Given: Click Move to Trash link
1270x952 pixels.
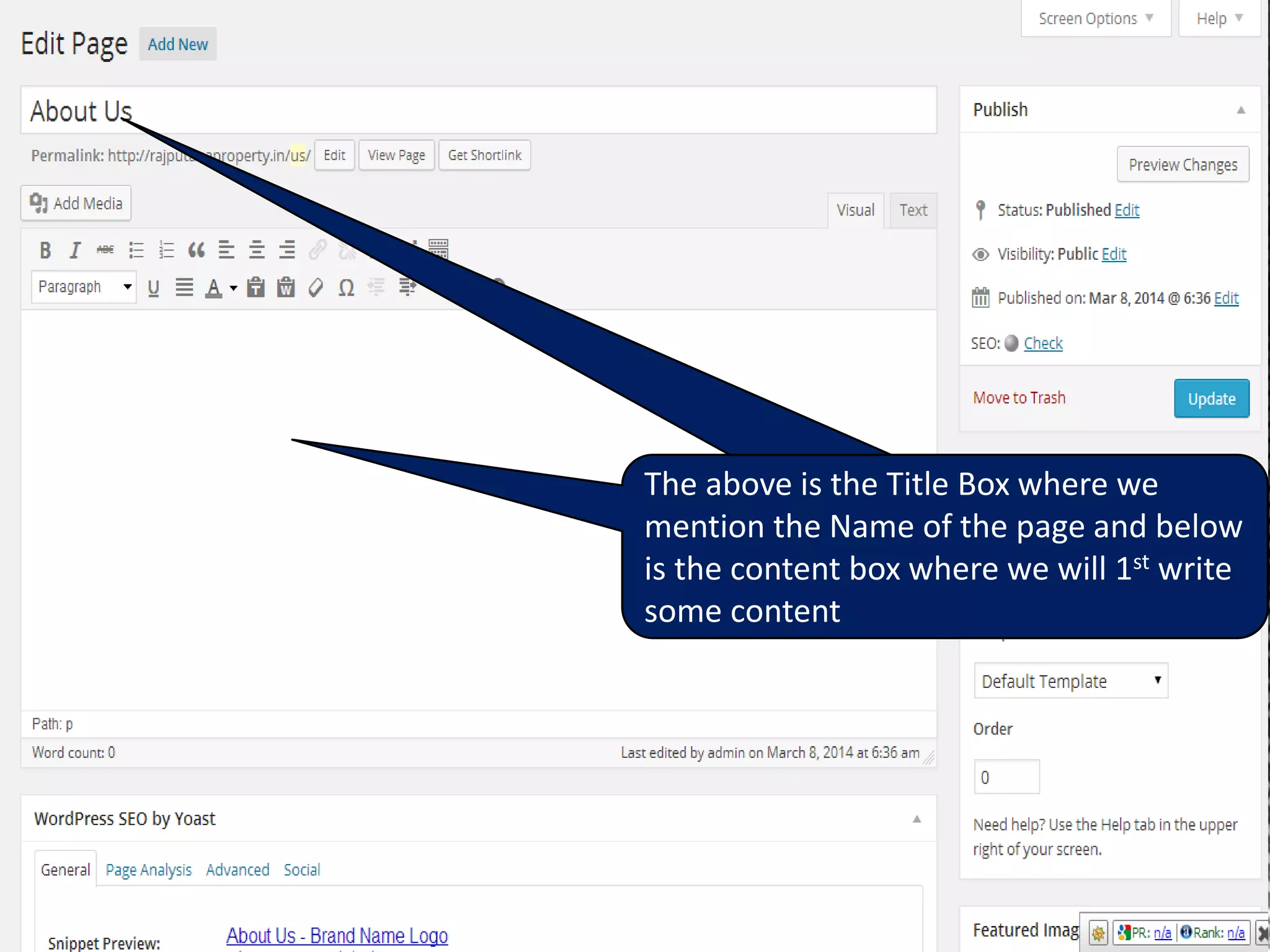Looking at the screenshot, I should tap(1019, 398).
